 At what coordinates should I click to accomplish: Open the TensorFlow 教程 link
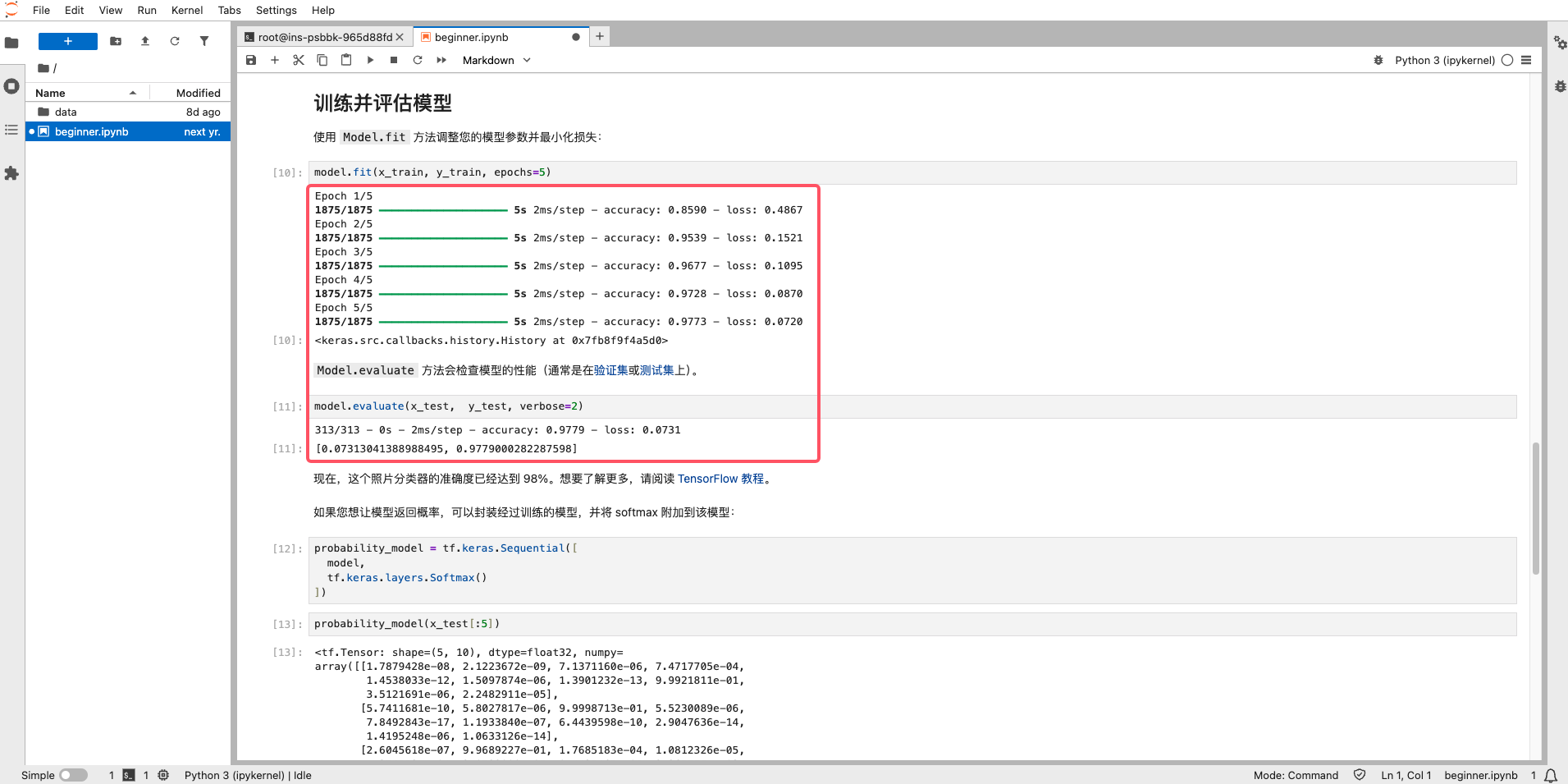(x=720, y=479)
